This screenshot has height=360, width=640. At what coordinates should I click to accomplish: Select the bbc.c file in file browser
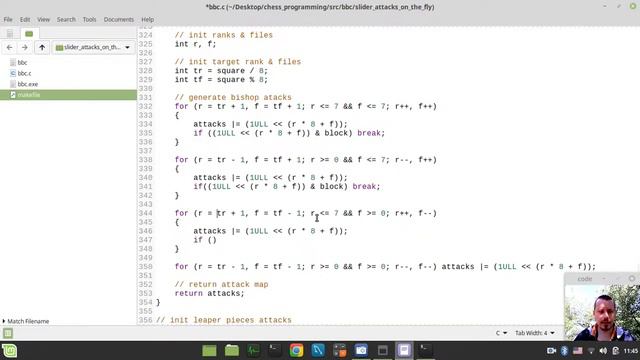(x=24, y=73)
